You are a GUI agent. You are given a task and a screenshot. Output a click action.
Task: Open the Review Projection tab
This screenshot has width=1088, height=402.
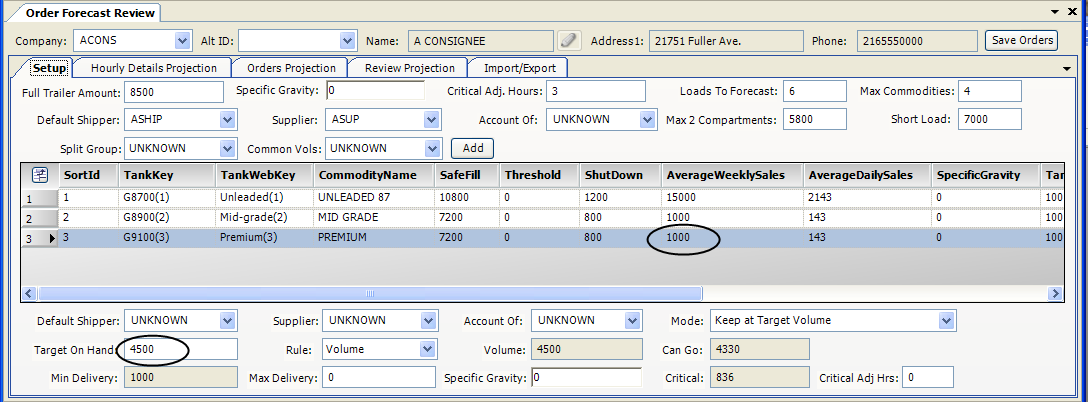(409, 68)
